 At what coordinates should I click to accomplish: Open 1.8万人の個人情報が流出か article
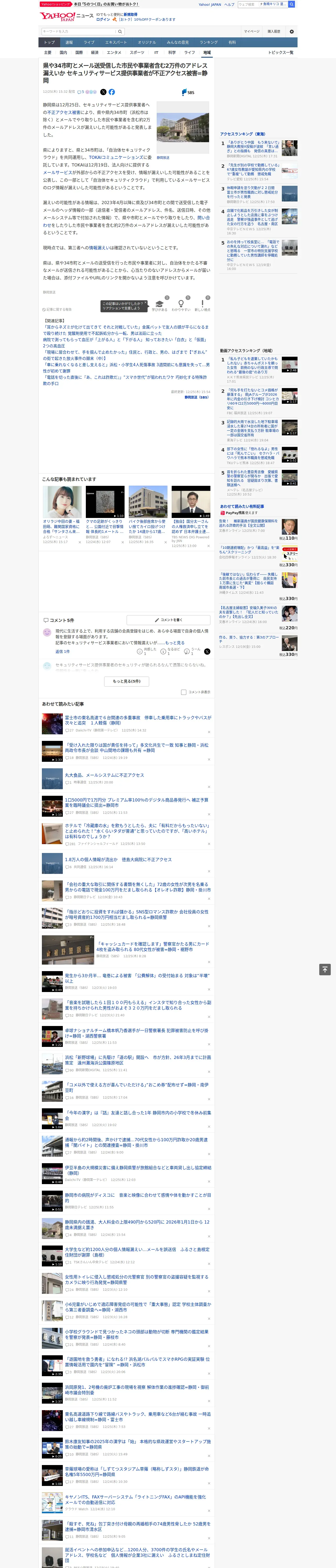[x=118, y=860]
